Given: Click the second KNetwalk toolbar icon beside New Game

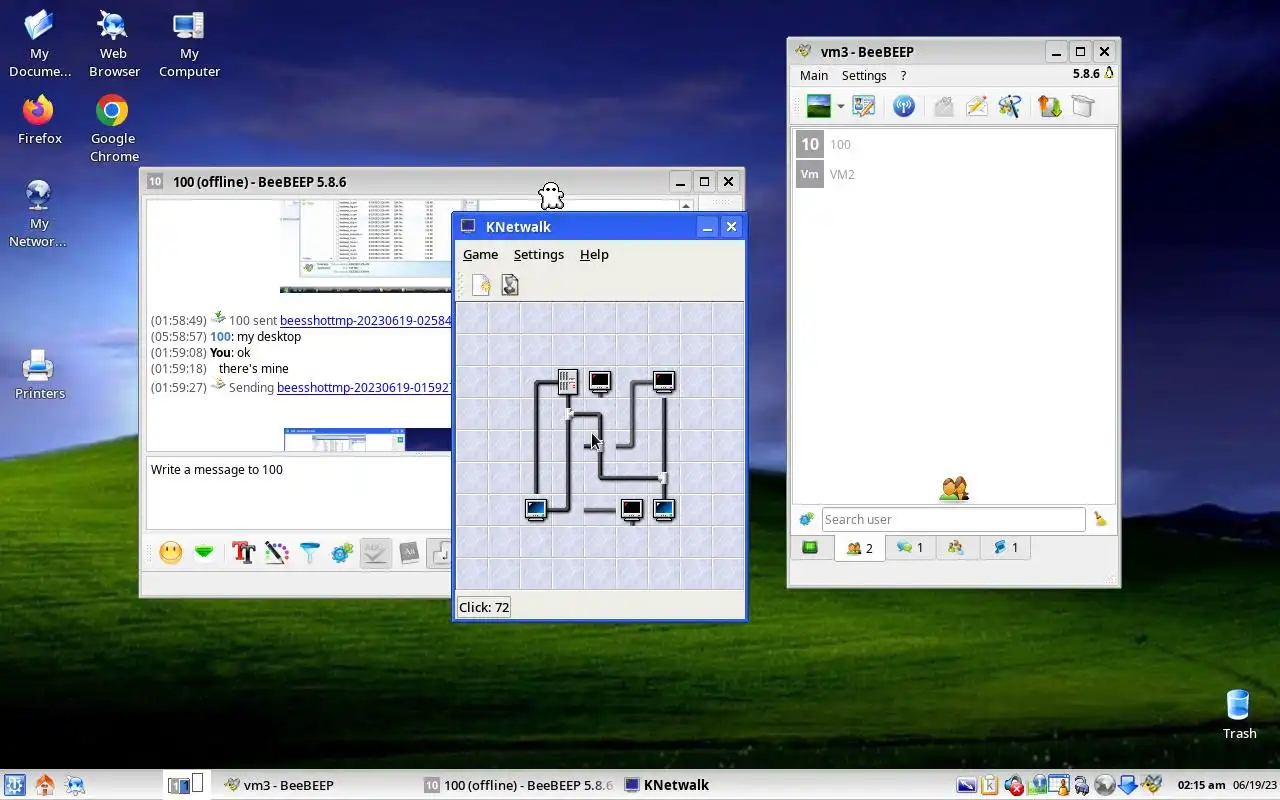Looking at the screenshot, I should [510, 286].
